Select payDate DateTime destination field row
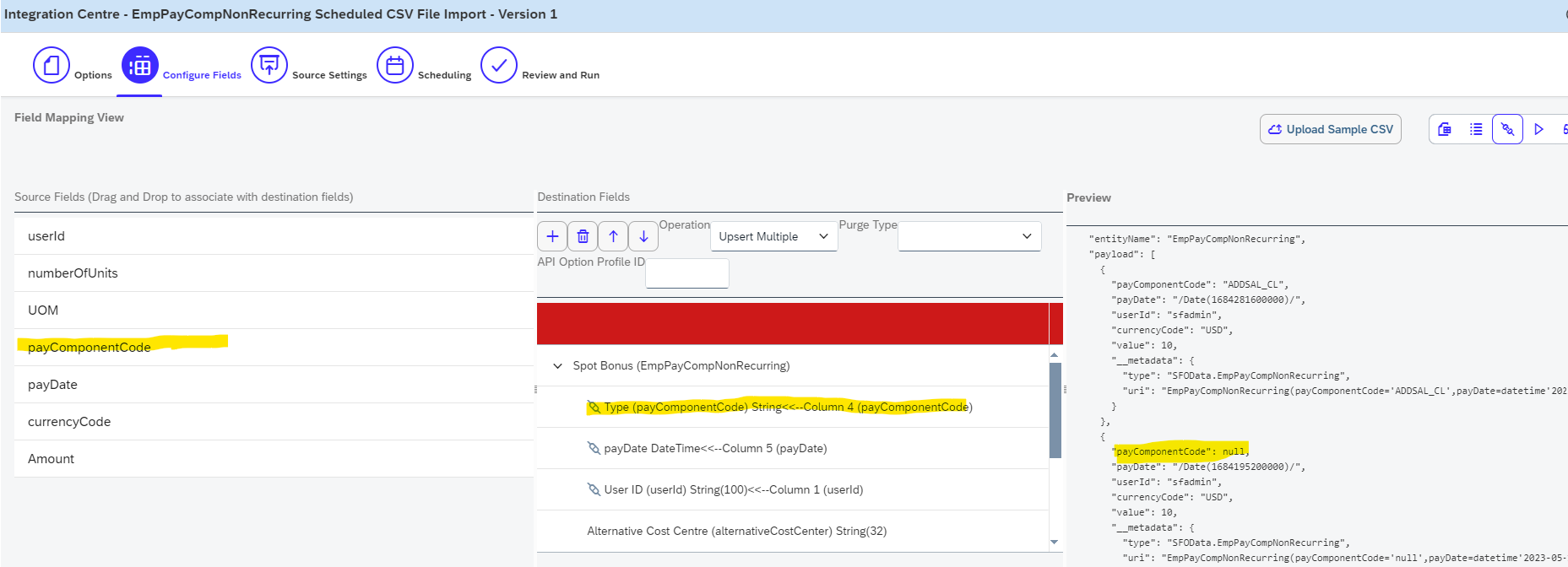Viewport: 1568px width, 567px height. pyautogui.click(x=793, y=448)
